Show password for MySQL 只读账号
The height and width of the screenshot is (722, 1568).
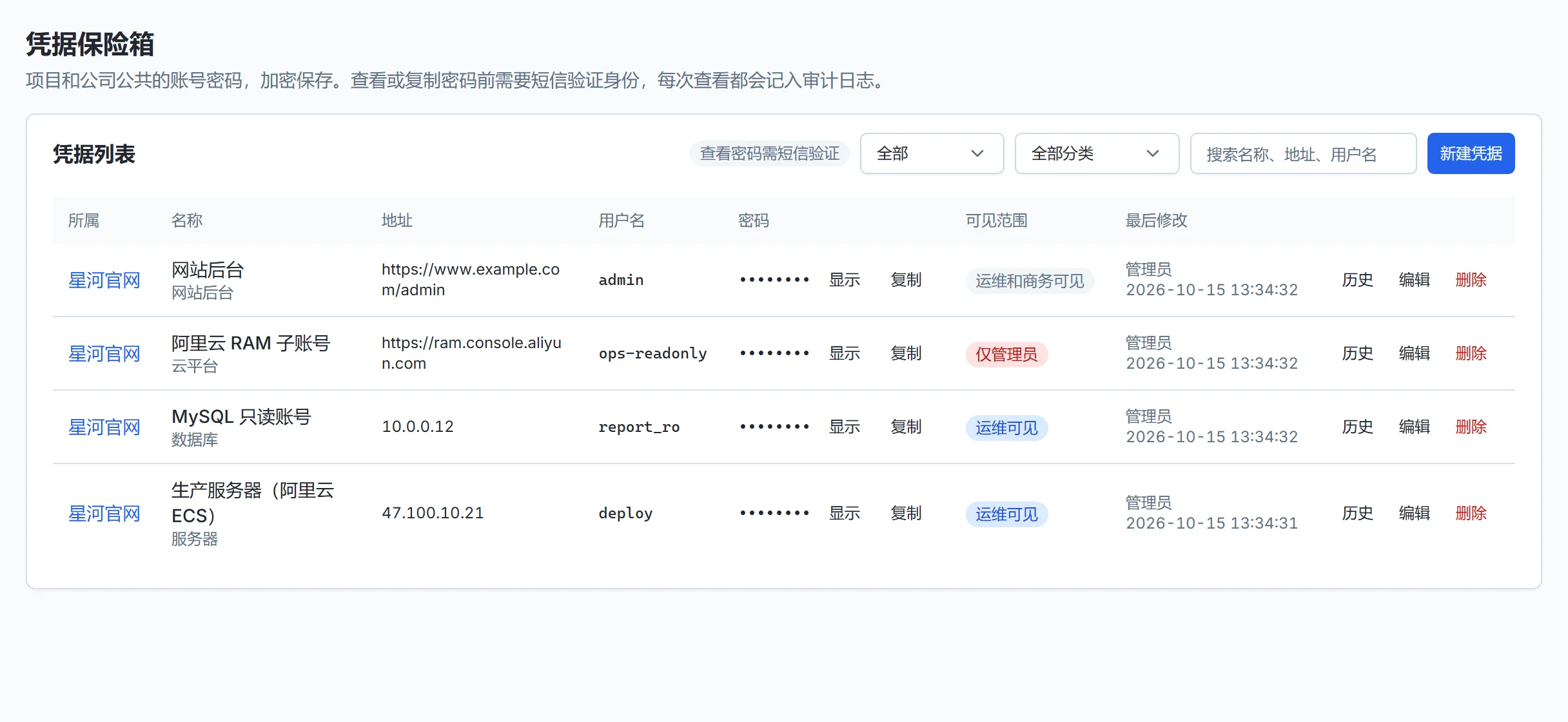845,427
